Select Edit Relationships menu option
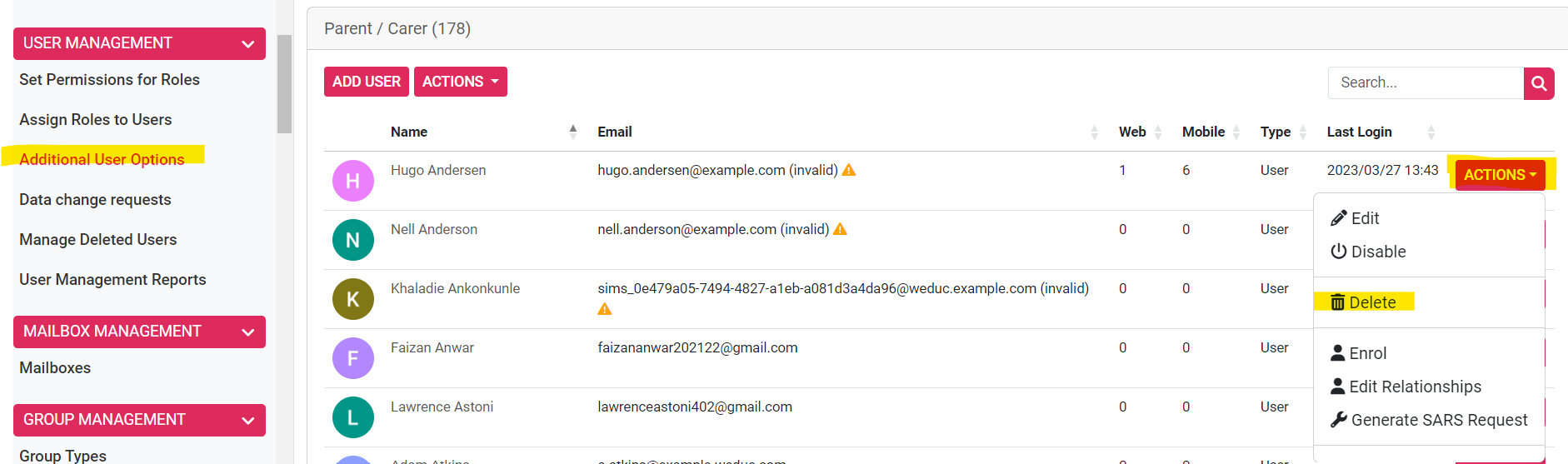Viewport: 1568px width, 464px height. 1415,387
